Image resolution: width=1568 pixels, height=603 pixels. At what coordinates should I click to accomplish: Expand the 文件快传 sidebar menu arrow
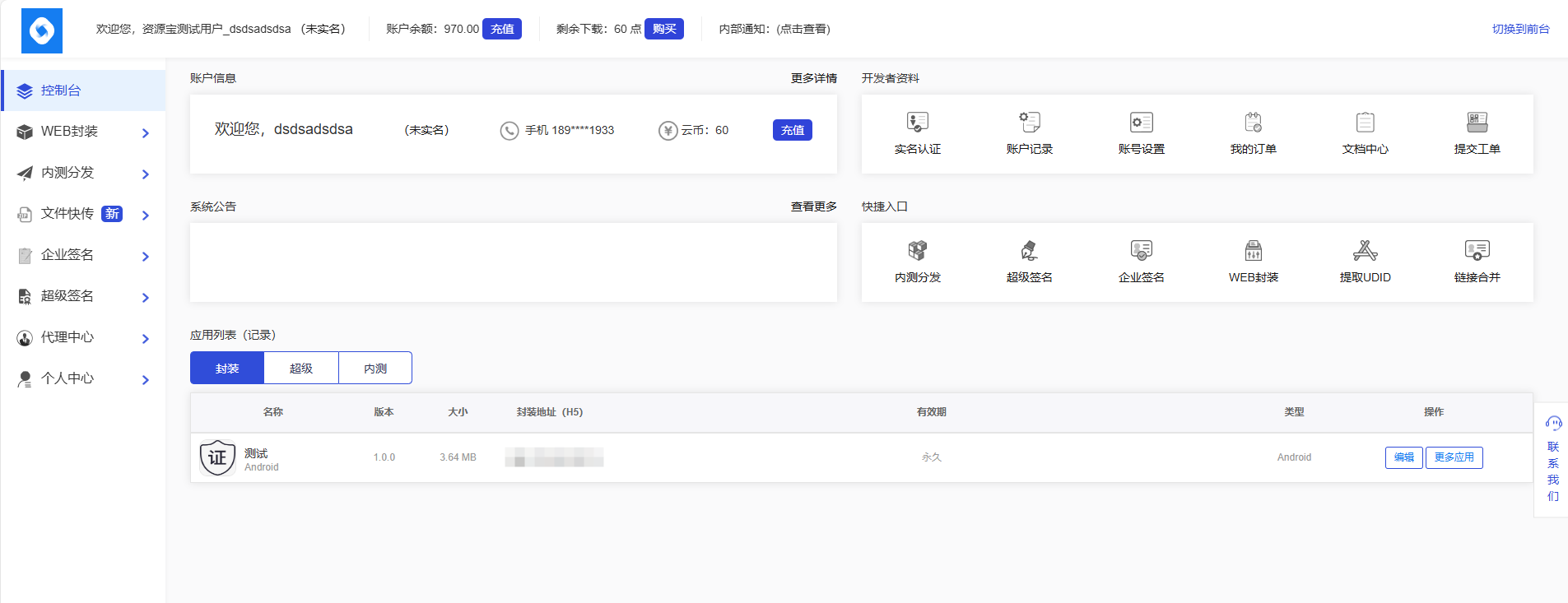[x=146, y=216]
